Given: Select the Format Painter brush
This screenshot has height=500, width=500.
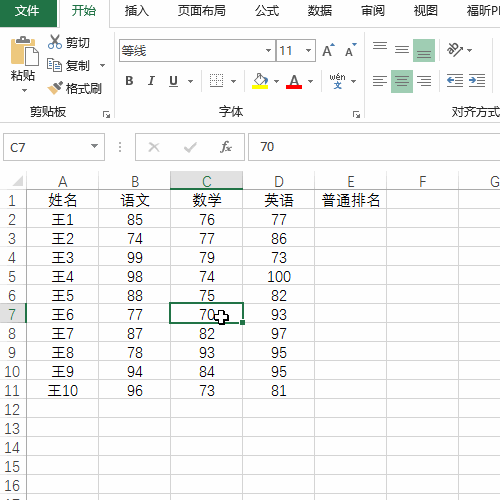Looking at the screenshot, I should [55, 88].
